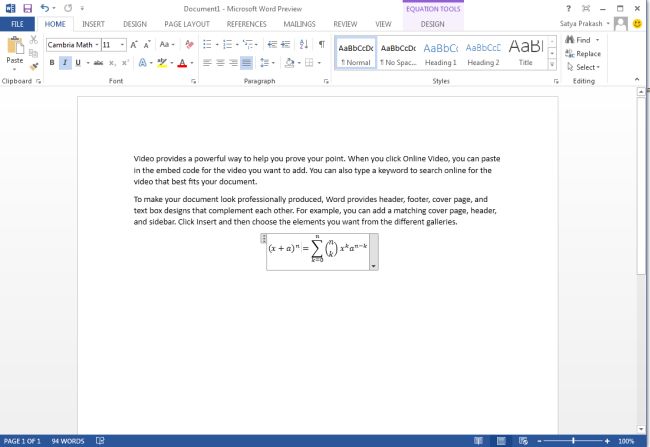Save the document with the floppy disk icon

tap(27, 8)
